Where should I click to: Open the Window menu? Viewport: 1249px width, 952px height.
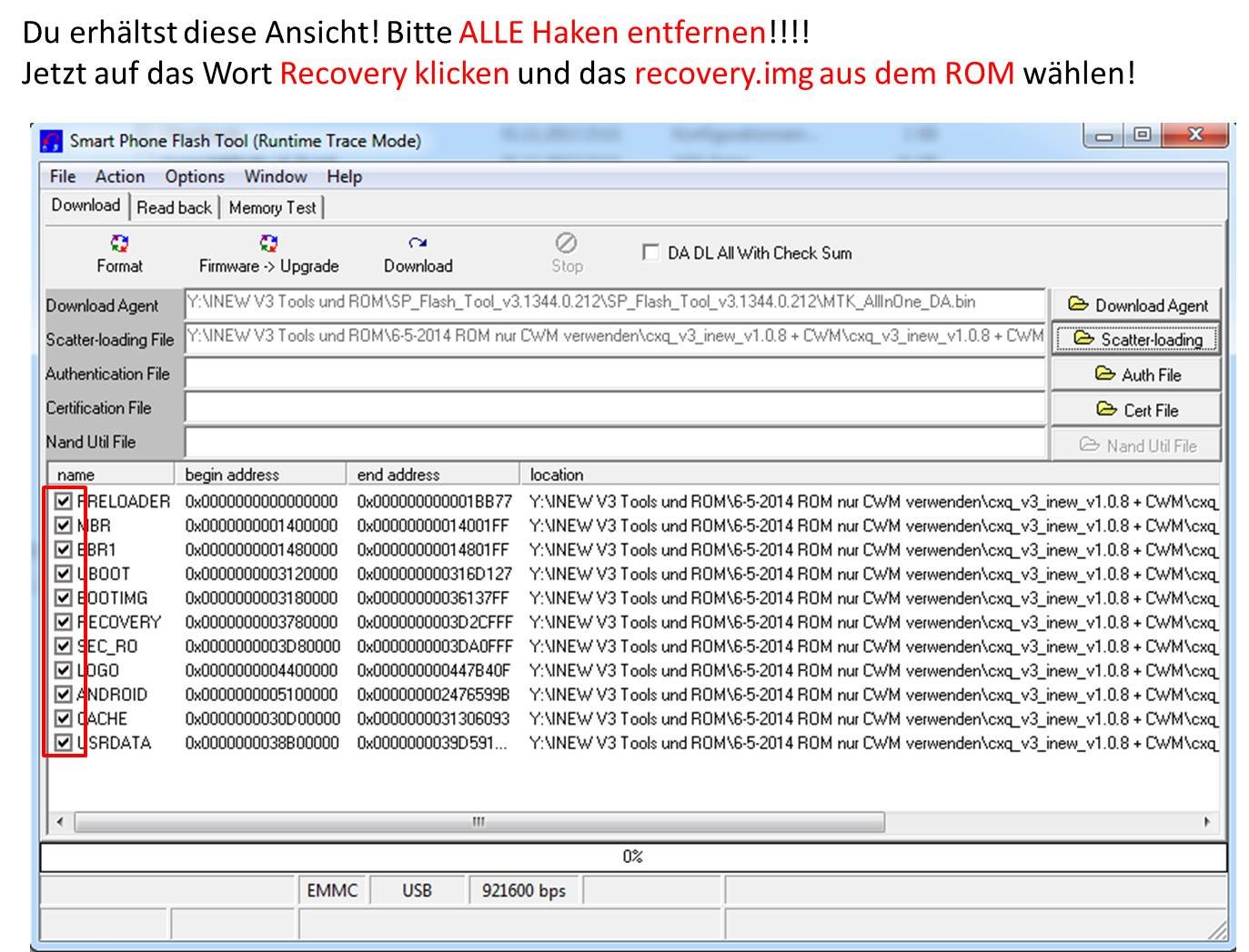point(276,176)
